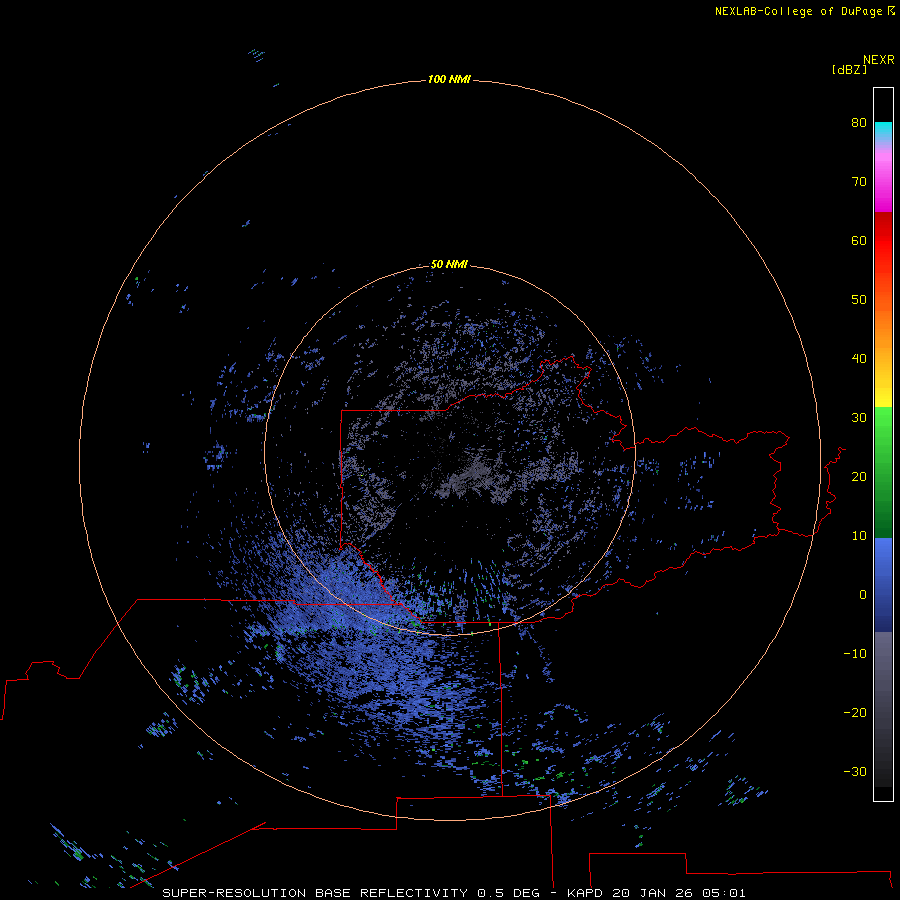This screenshot has width=900, height=900.
Task: Click the 0 value on the dBZ scale
Action: tap(863, 595)
